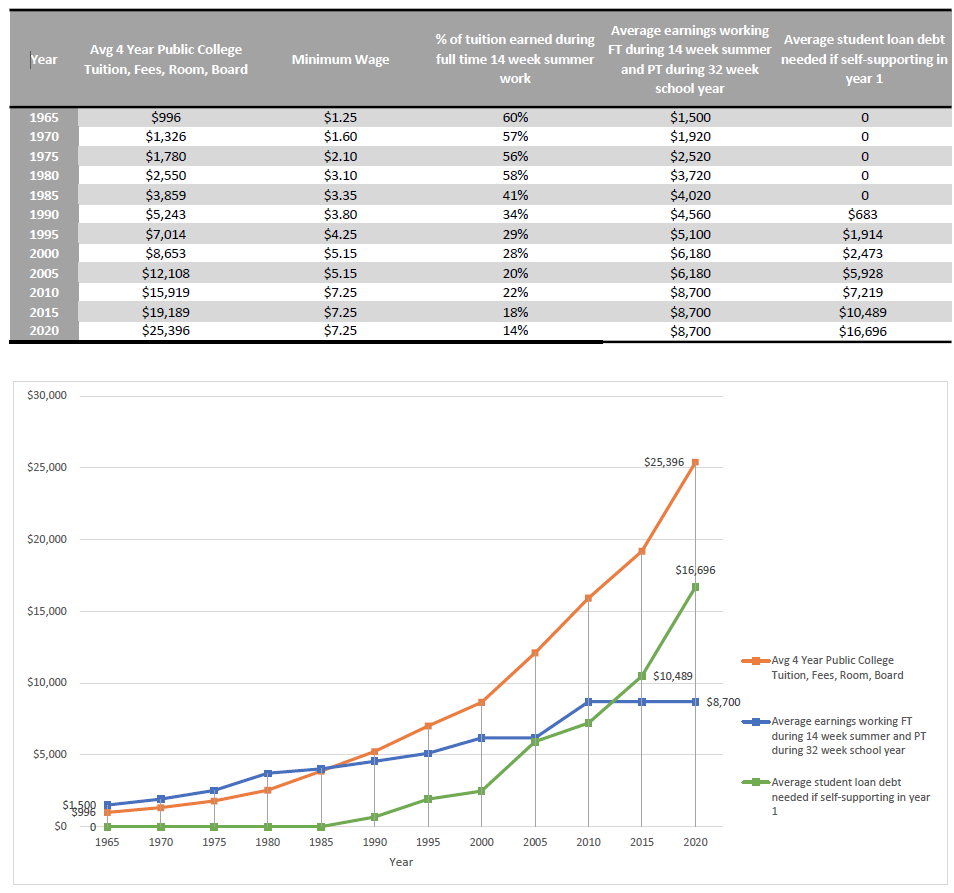Select the Average earnings working FT header

click(690, 60)
